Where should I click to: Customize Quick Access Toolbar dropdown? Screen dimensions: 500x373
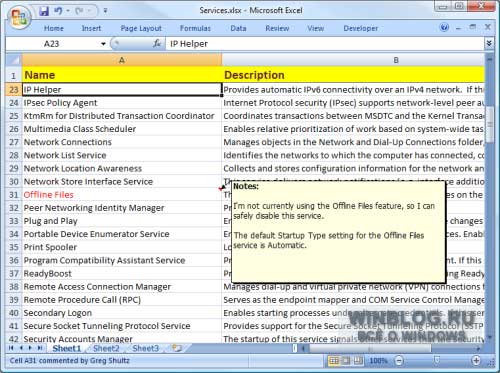click(x=105, y=11)
